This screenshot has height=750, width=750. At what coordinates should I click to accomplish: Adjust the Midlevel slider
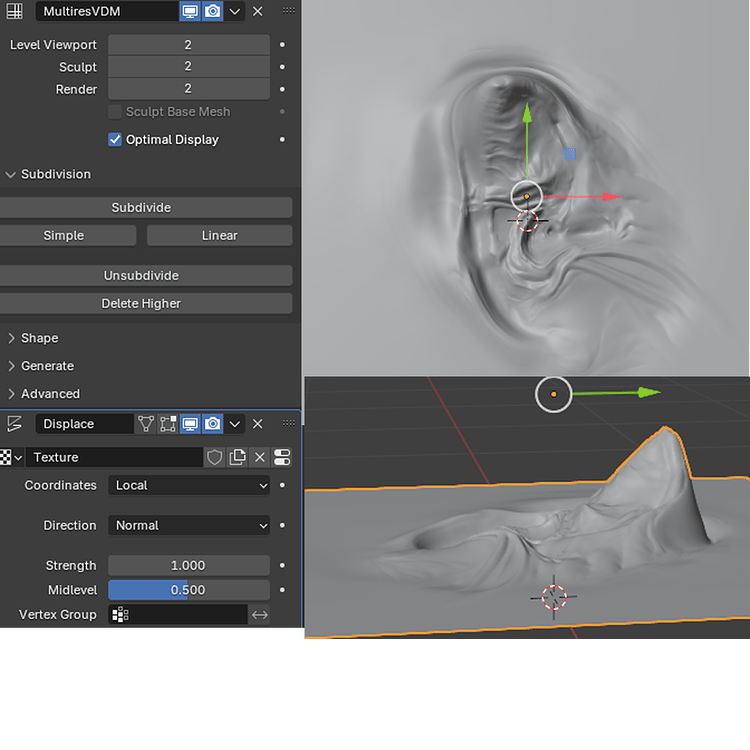188,590
